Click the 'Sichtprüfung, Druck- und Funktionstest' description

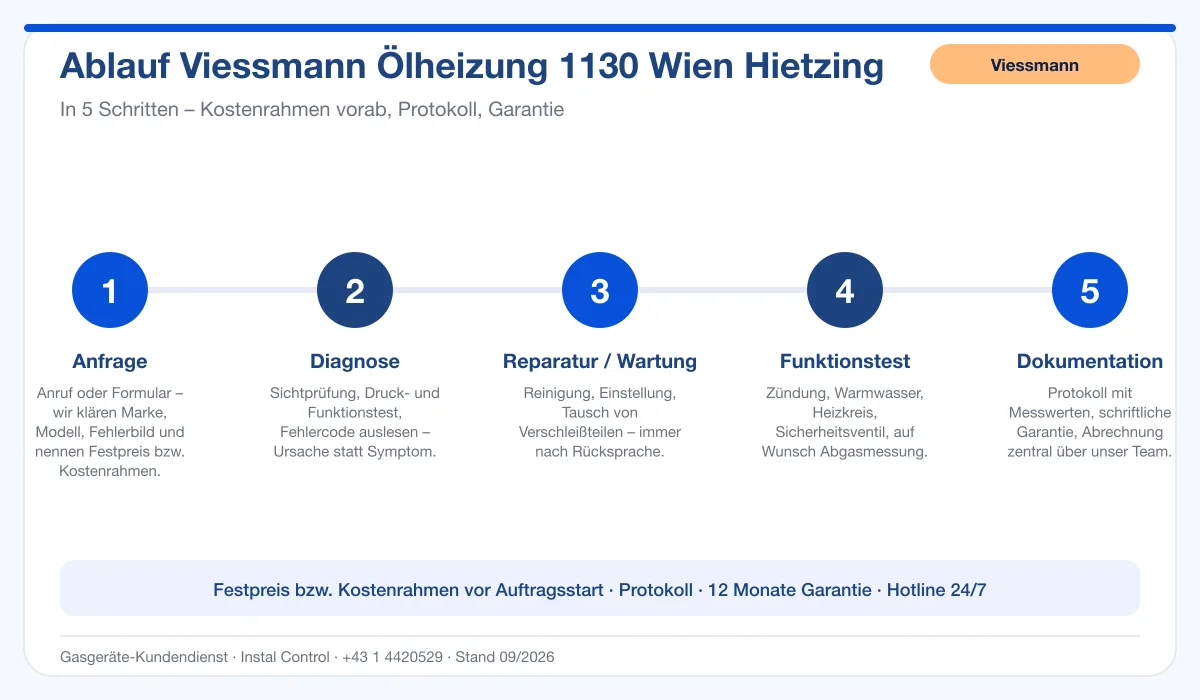(x=355, y=422)
